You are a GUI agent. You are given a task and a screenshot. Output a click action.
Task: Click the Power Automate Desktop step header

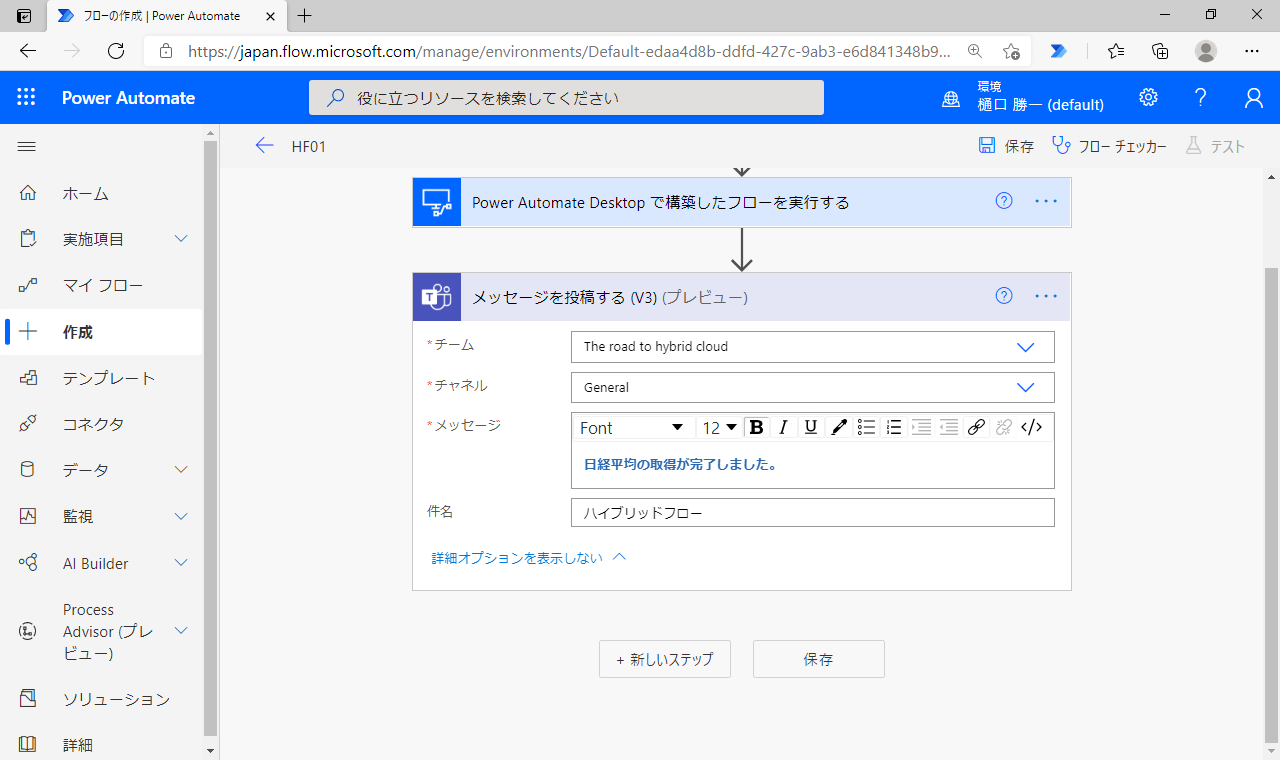pyautogui.click(x=742, y=202)
